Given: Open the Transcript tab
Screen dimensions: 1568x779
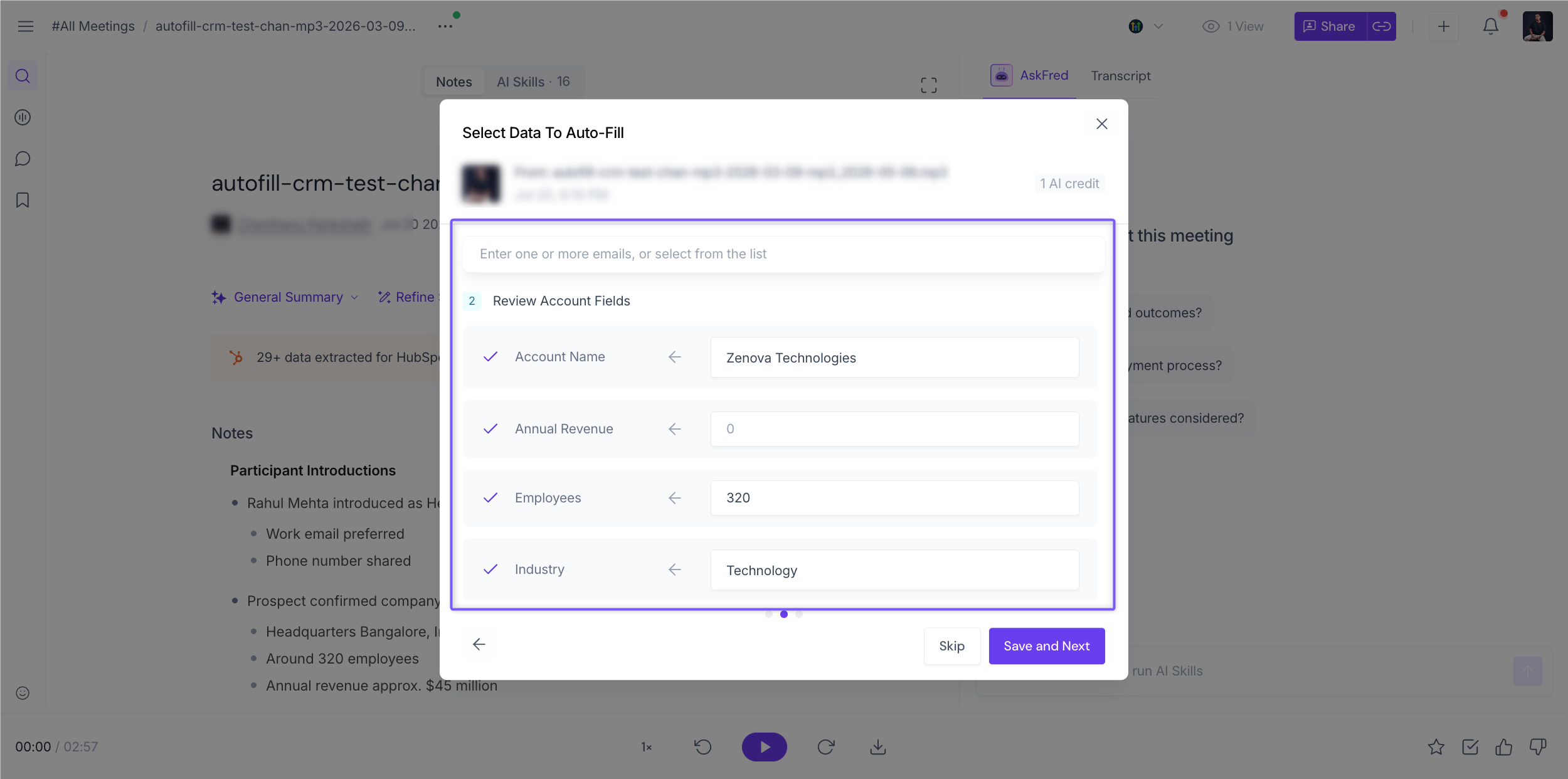Looking at the screenshot, I should point(1121,76).
